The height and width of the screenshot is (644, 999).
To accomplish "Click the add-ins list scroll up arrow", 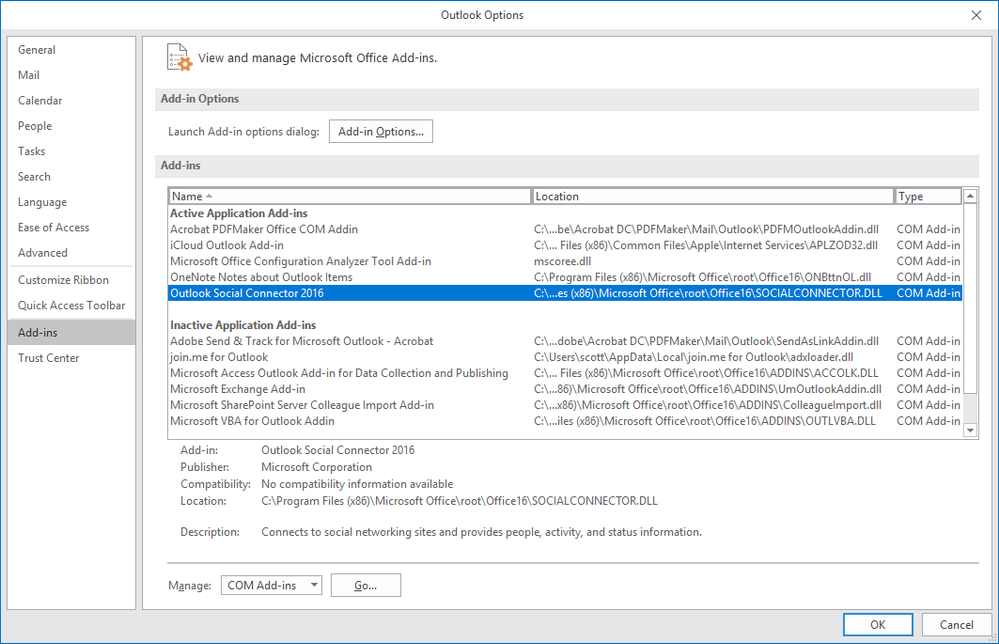I will pos(970,196).
